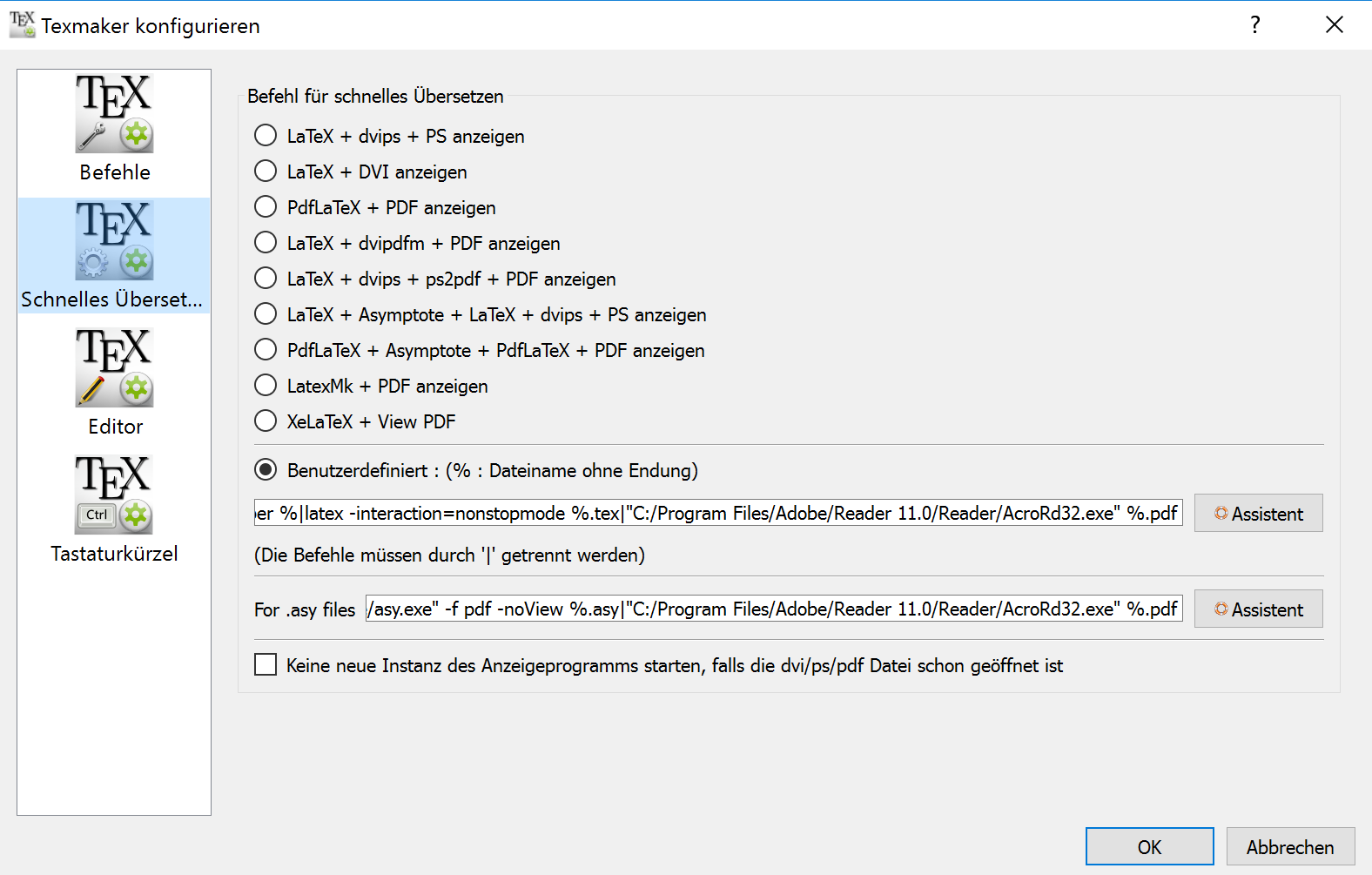Click the 'For .asy files' command field
The image size is (1372, 875).
(773, 609)
